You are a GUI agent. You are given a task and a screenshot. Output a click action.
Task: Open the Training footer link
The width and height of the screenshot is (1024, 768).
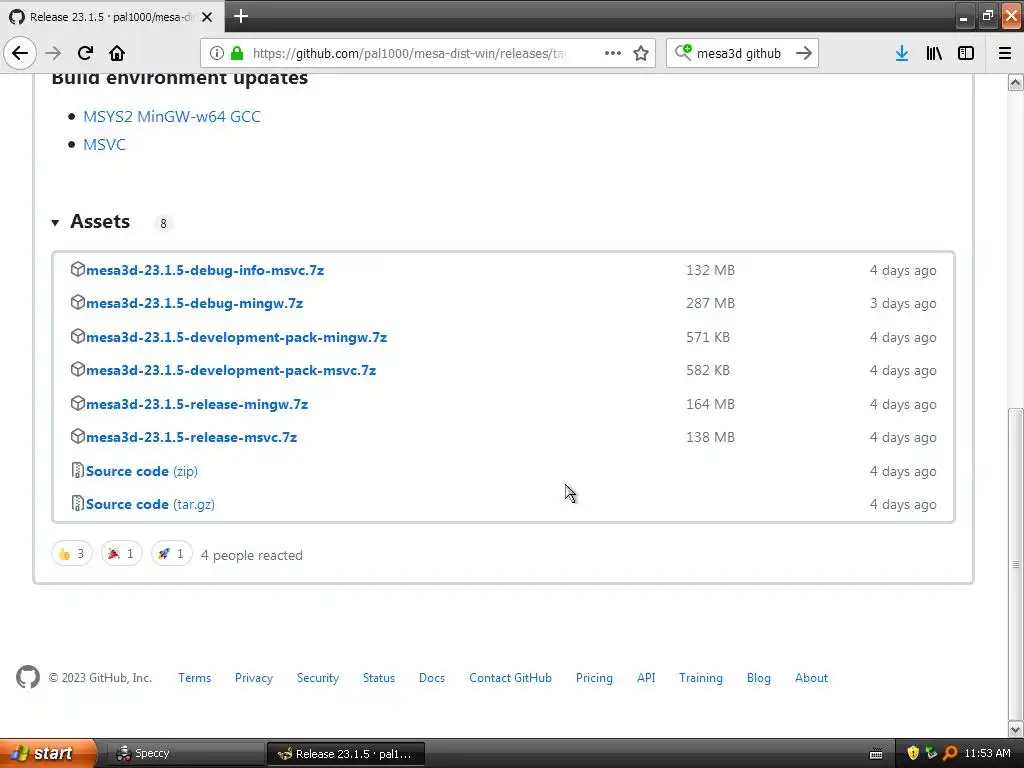[701, 678]
